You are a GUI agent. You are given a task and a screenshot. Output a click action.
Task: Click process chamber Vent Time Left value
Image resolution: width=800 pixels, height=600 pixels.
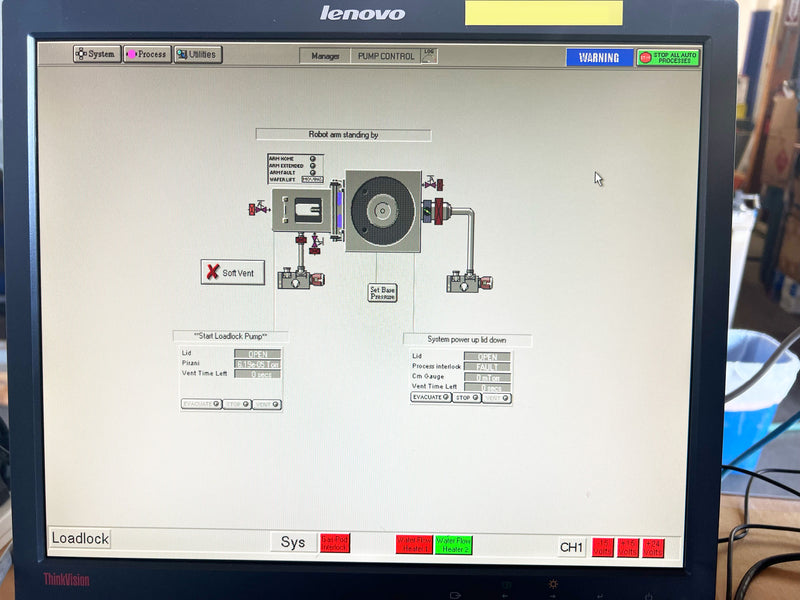tap(487, 388)
